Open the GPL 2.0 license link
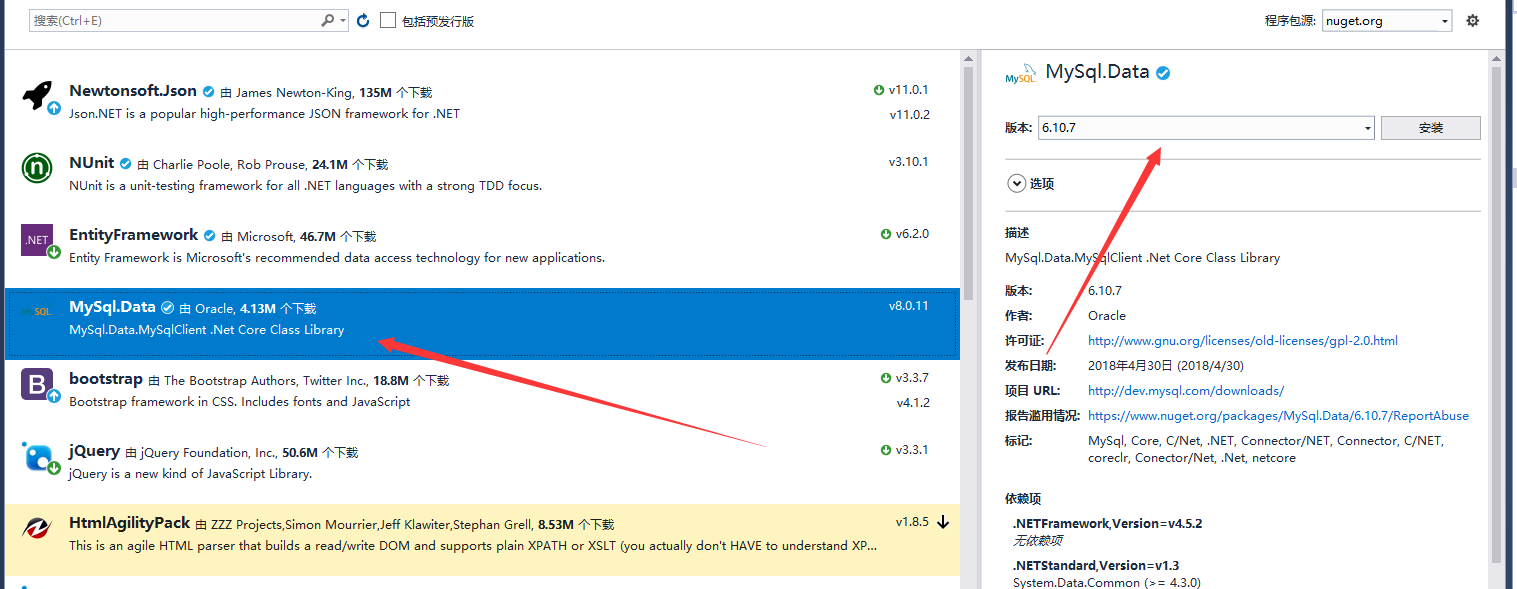The width and height of the screenshot is (1517, 589). (1243, 341)
